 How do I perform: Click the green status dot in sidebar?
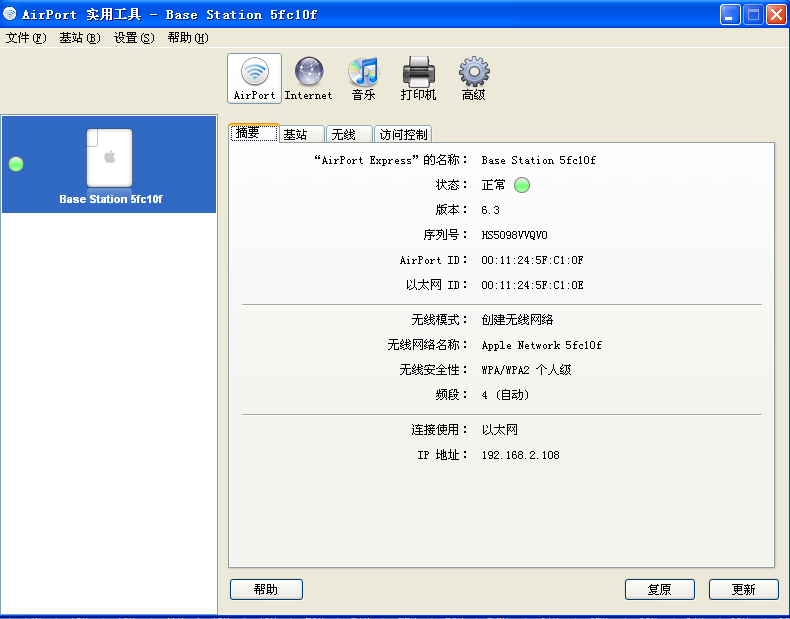pyautogui.click(x=16, y=164)
